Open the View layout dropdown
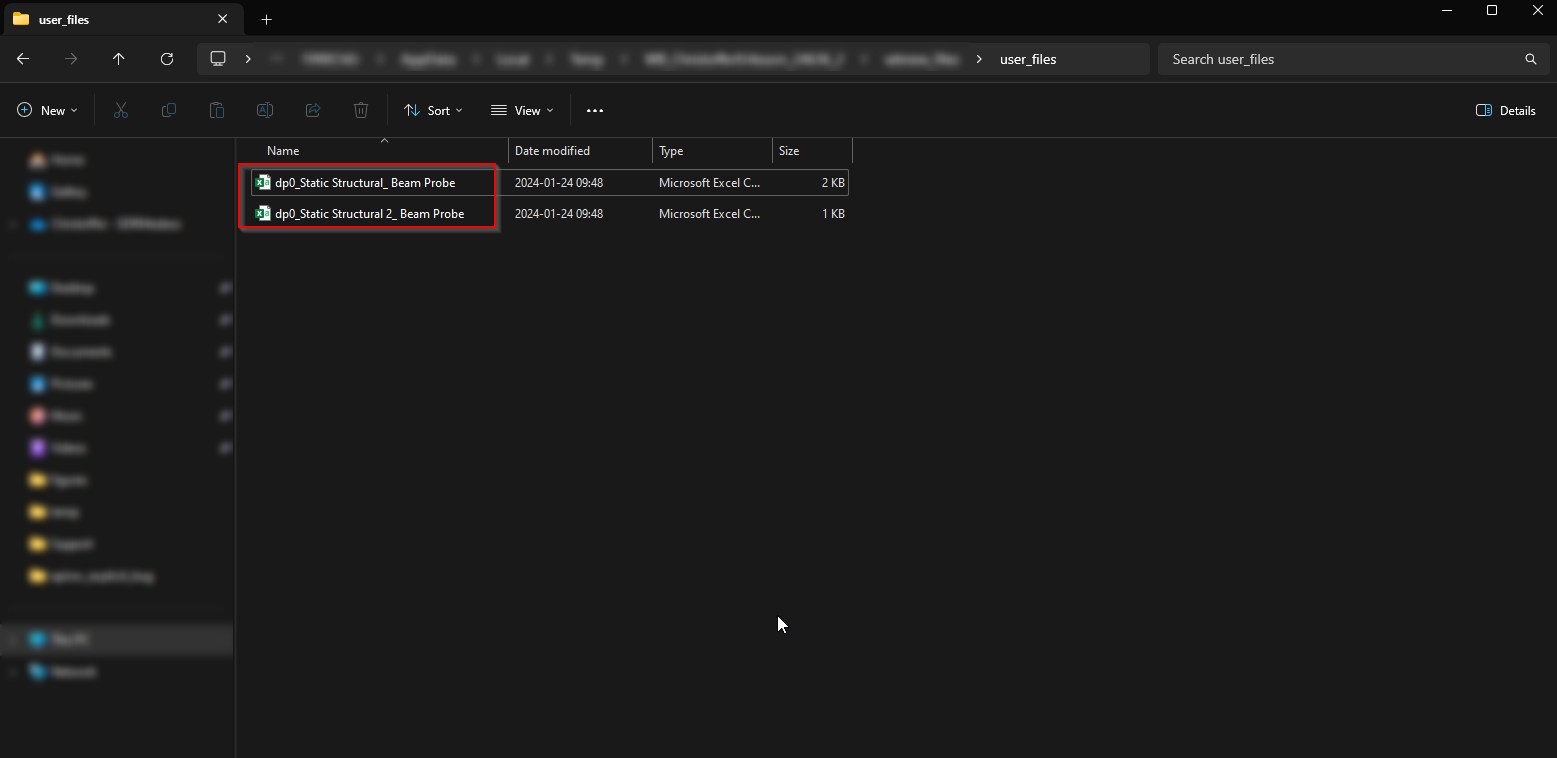This screenshot has height=758, width=1557. tap(522, 110)
